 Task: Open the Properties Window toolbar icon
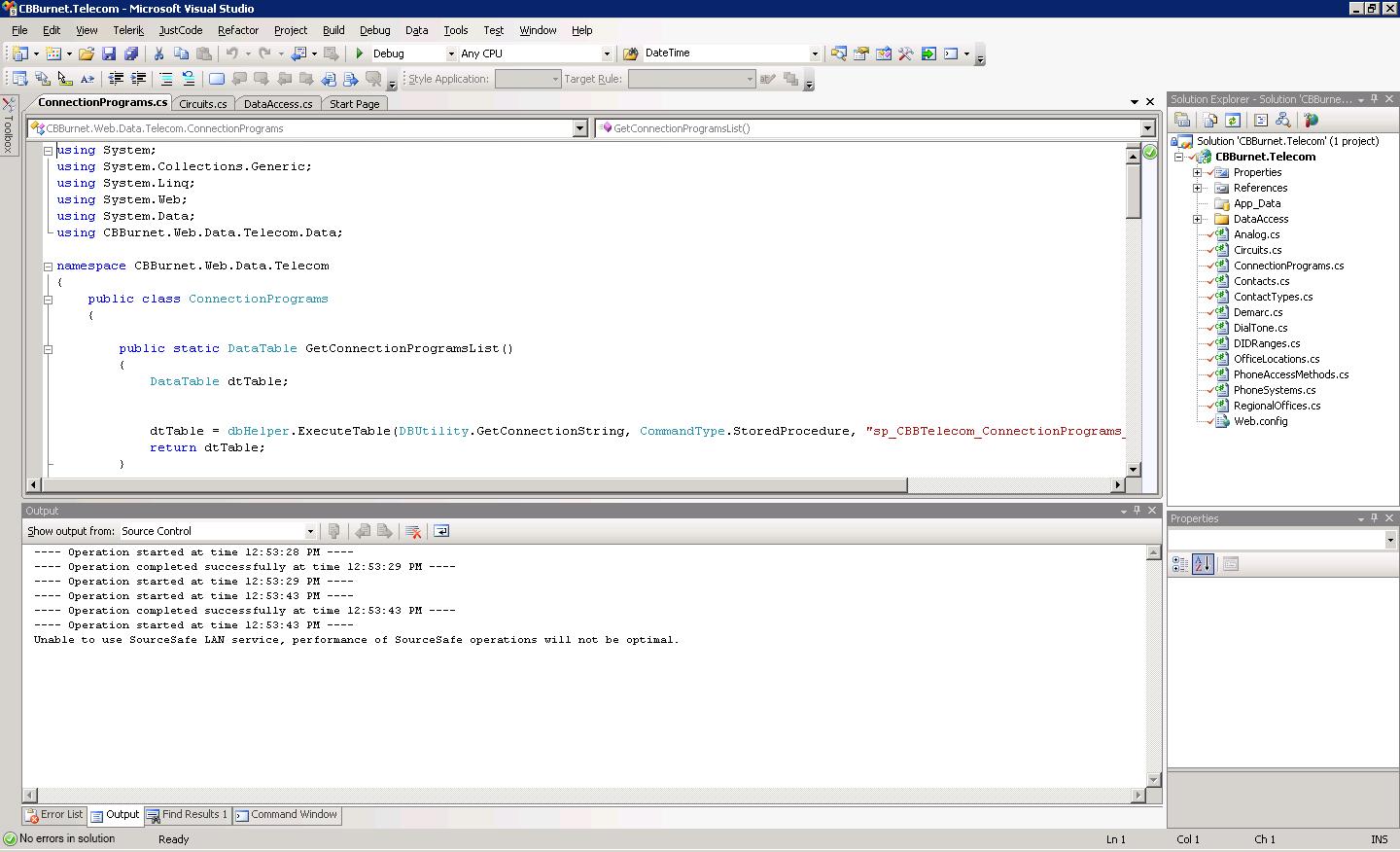click(860, 53)
